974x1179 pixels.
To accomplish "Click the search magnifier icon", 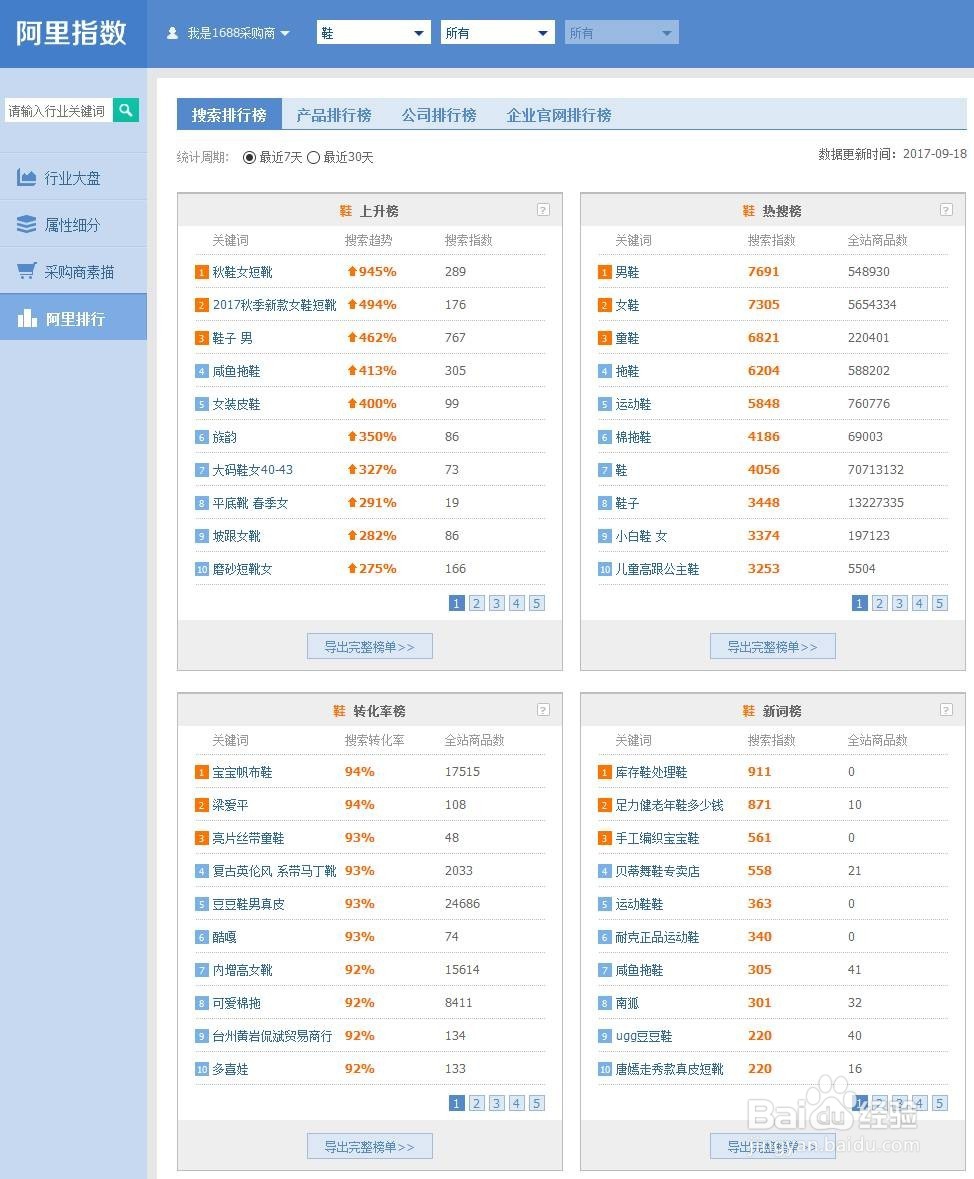I will click(126, 110).
